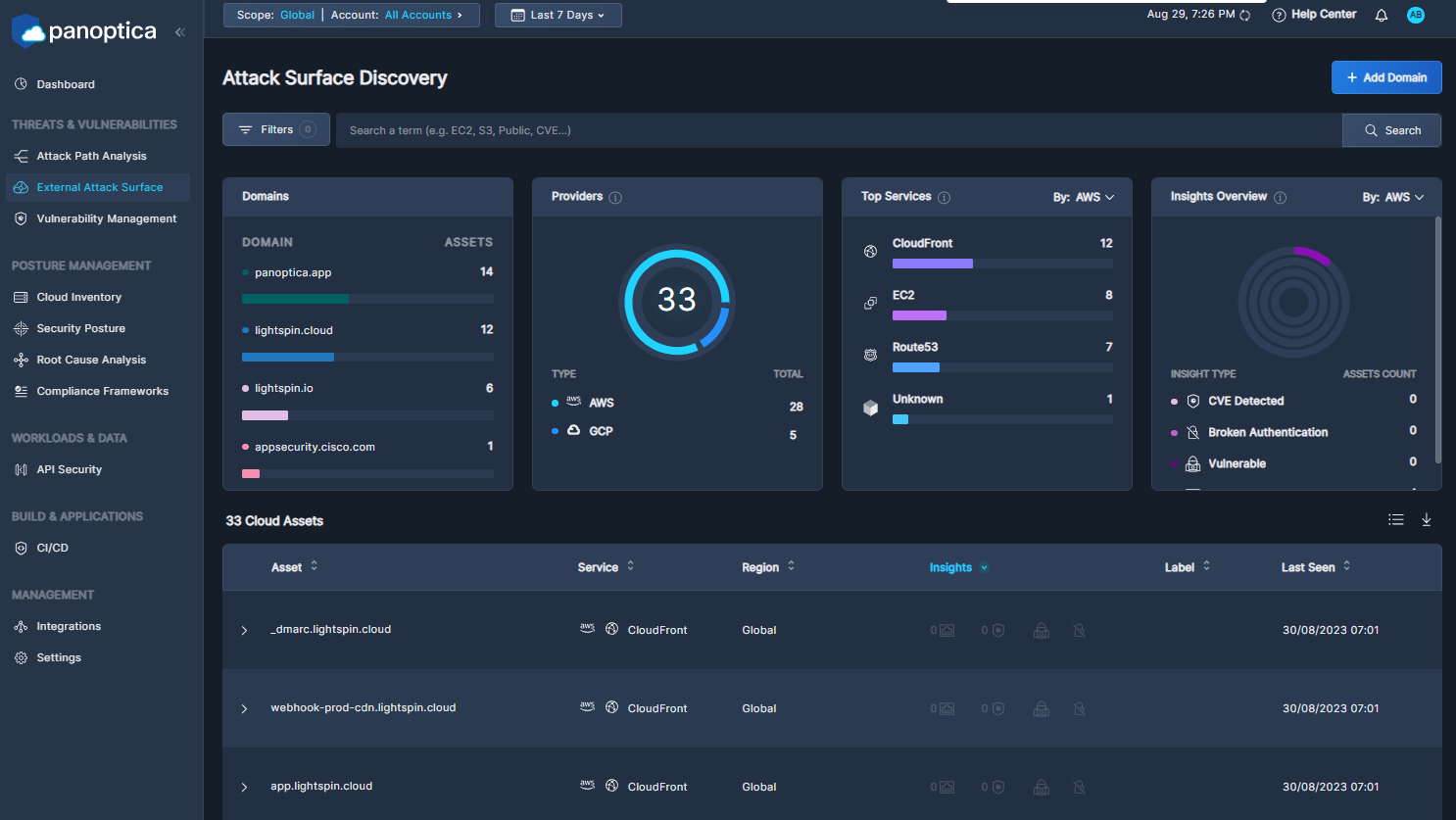Expand app.lightspin.cloud row
This screenshot has width=1456, height=820.
245,787
